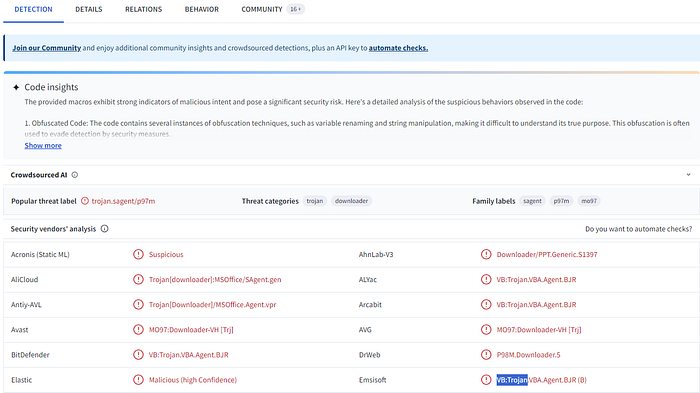Select AliCloud's Trojan[downloader]:MSOffice/SAgent.gen result
Viewport: 700px width, 393px height.
(215, 280)
